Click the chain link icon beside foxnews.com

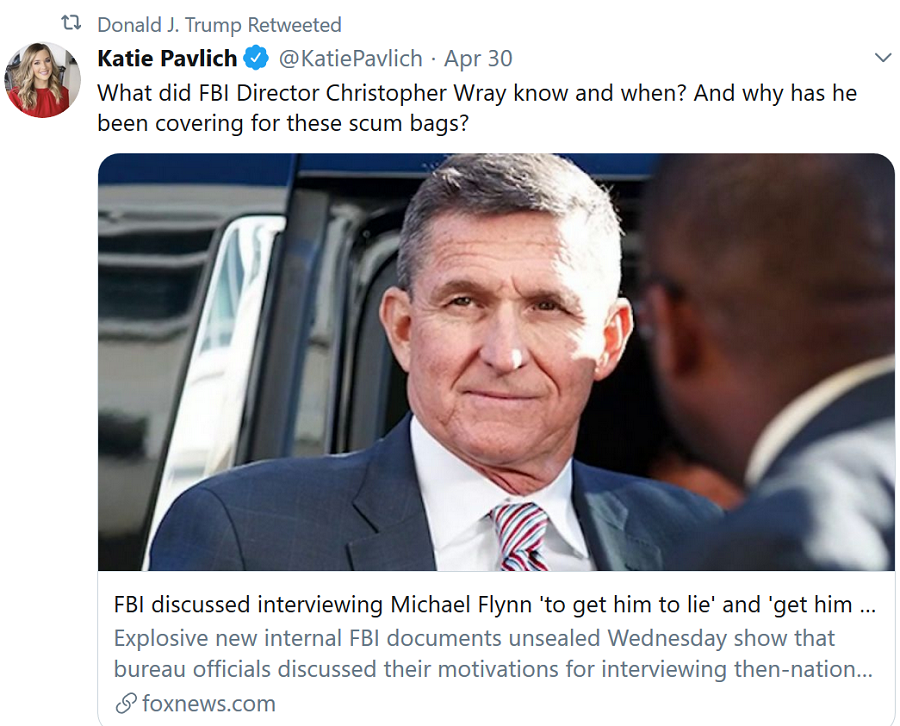[126, 703]
